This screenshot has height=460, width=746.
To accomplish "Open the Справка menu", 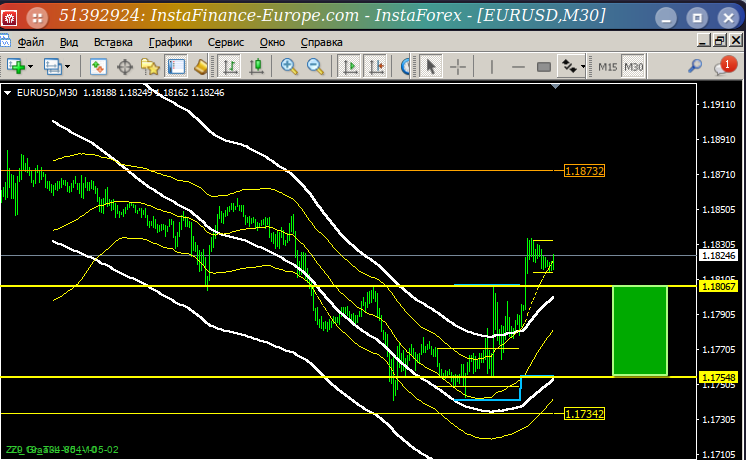I will point(322,42).
